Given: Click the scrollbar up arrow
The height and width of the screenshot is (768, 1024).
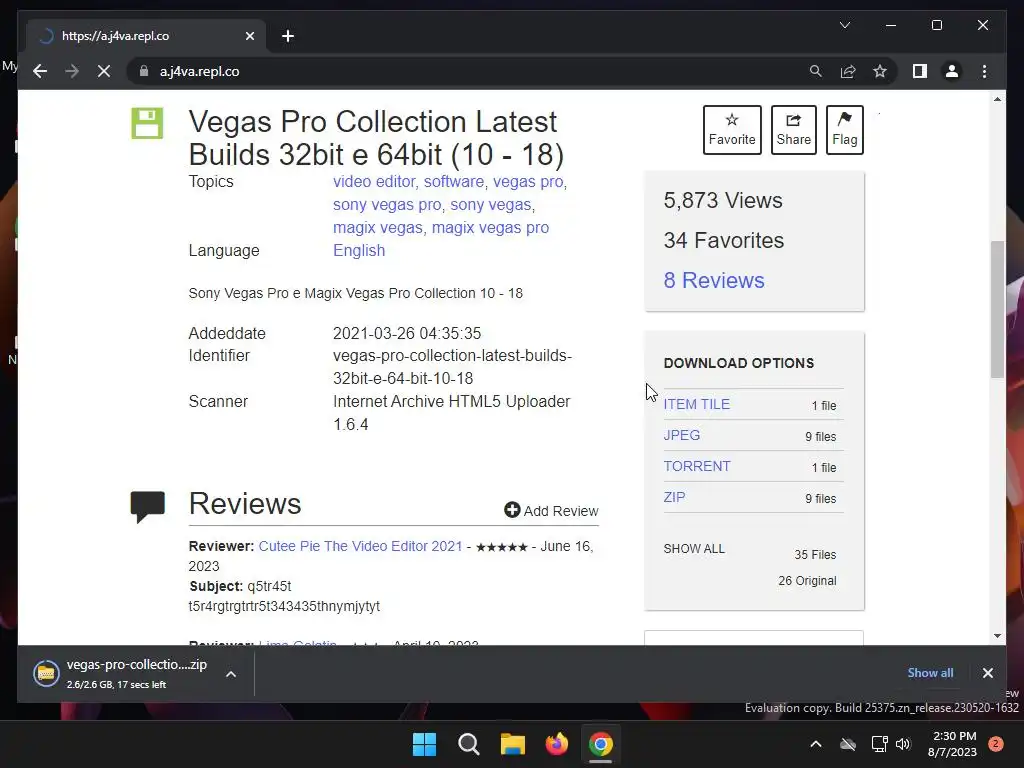Looking at the screenshot, I should pos(997,99).
